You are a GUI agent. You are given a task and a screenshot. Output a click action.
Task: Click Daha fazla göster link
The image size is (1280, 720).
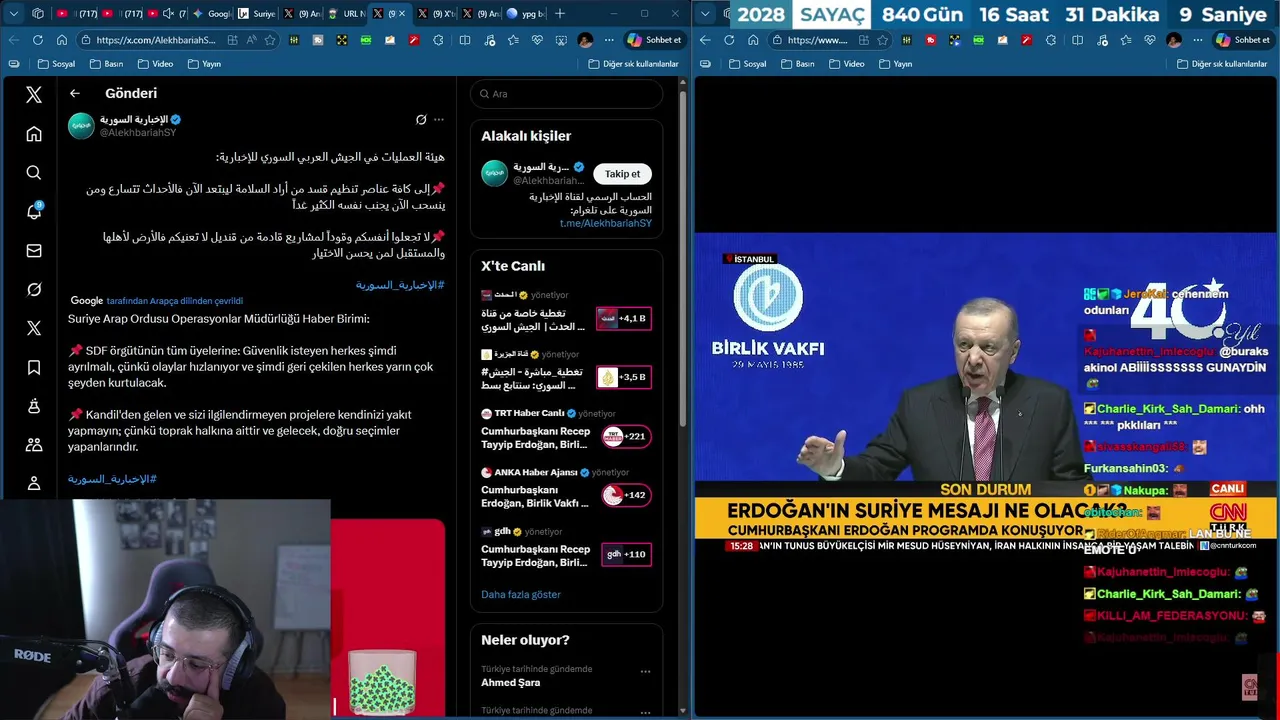[521, 594]
